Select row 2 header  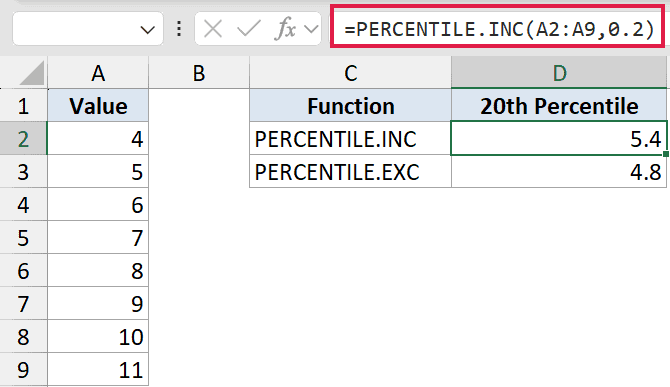24,138
